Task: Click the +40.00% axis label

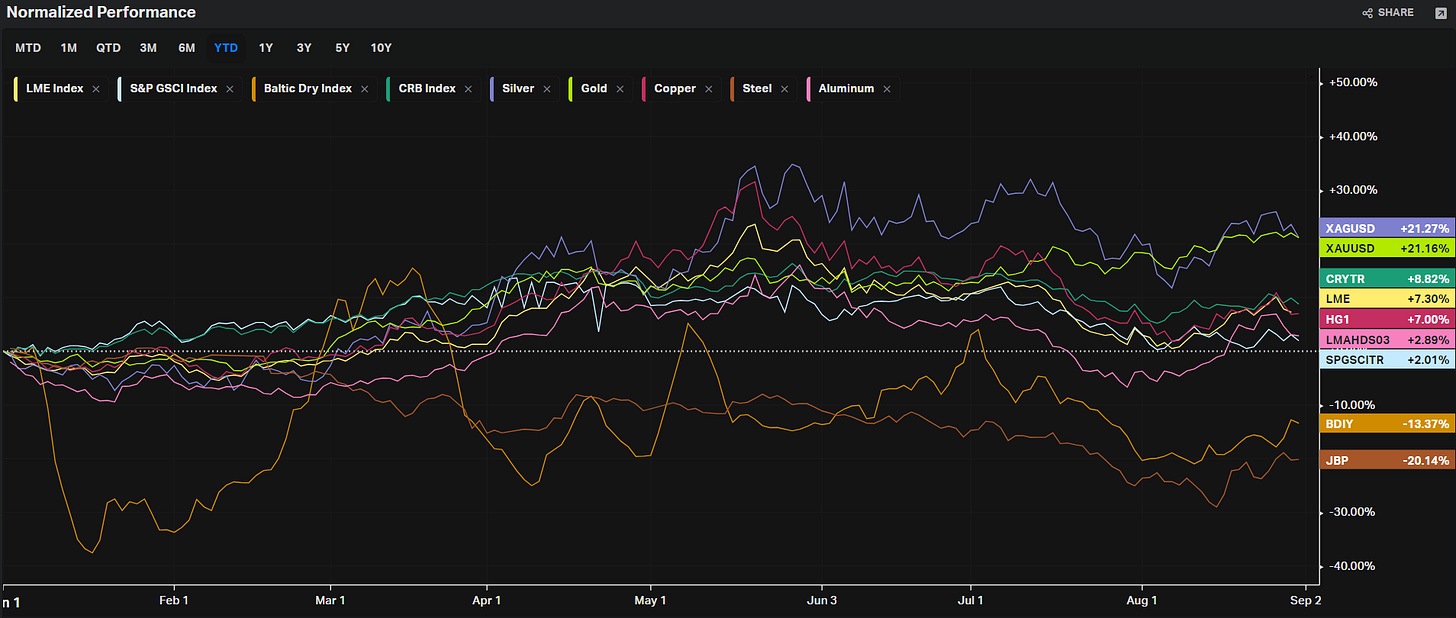Action: [1353, 136]
